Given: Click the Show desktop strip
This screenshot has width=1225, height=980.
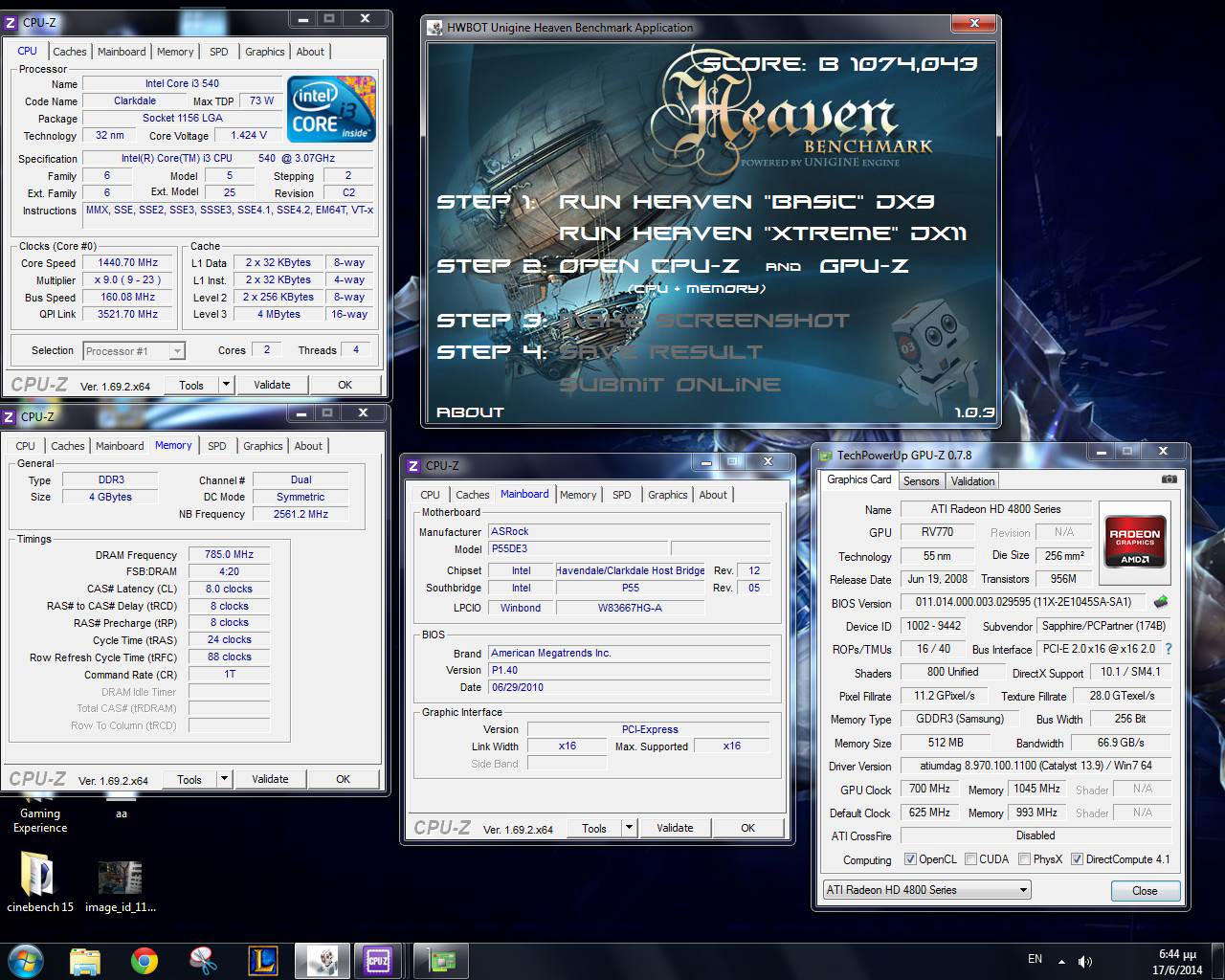Looking at the screenshot, I should click(x=1218, y=961).
